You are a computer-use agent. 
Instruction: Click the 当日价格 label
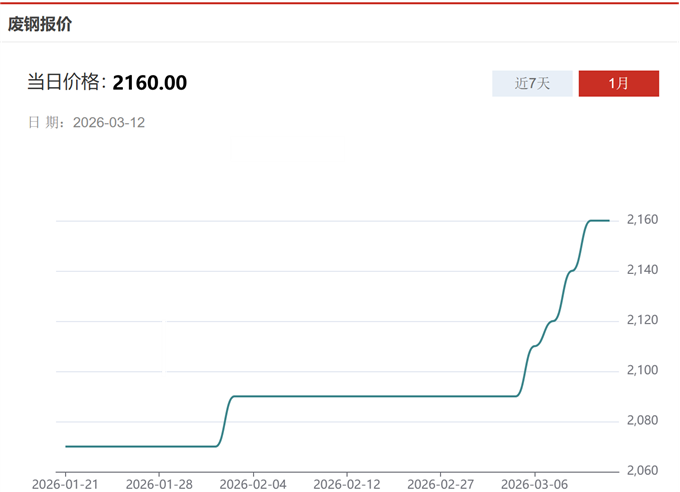(66, 82)
